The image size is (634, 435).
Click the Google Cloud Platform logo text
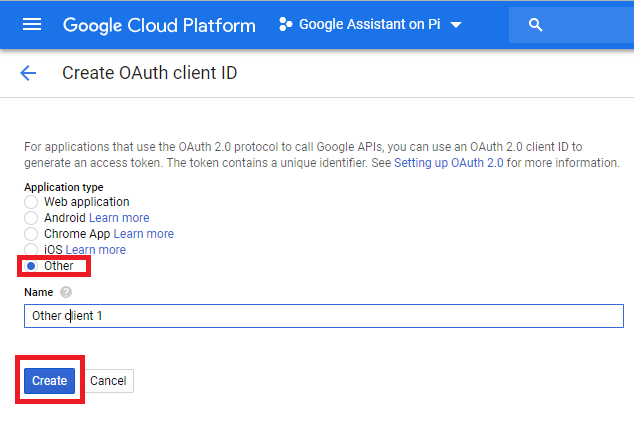pyautogui.click(x=159, y=25)
